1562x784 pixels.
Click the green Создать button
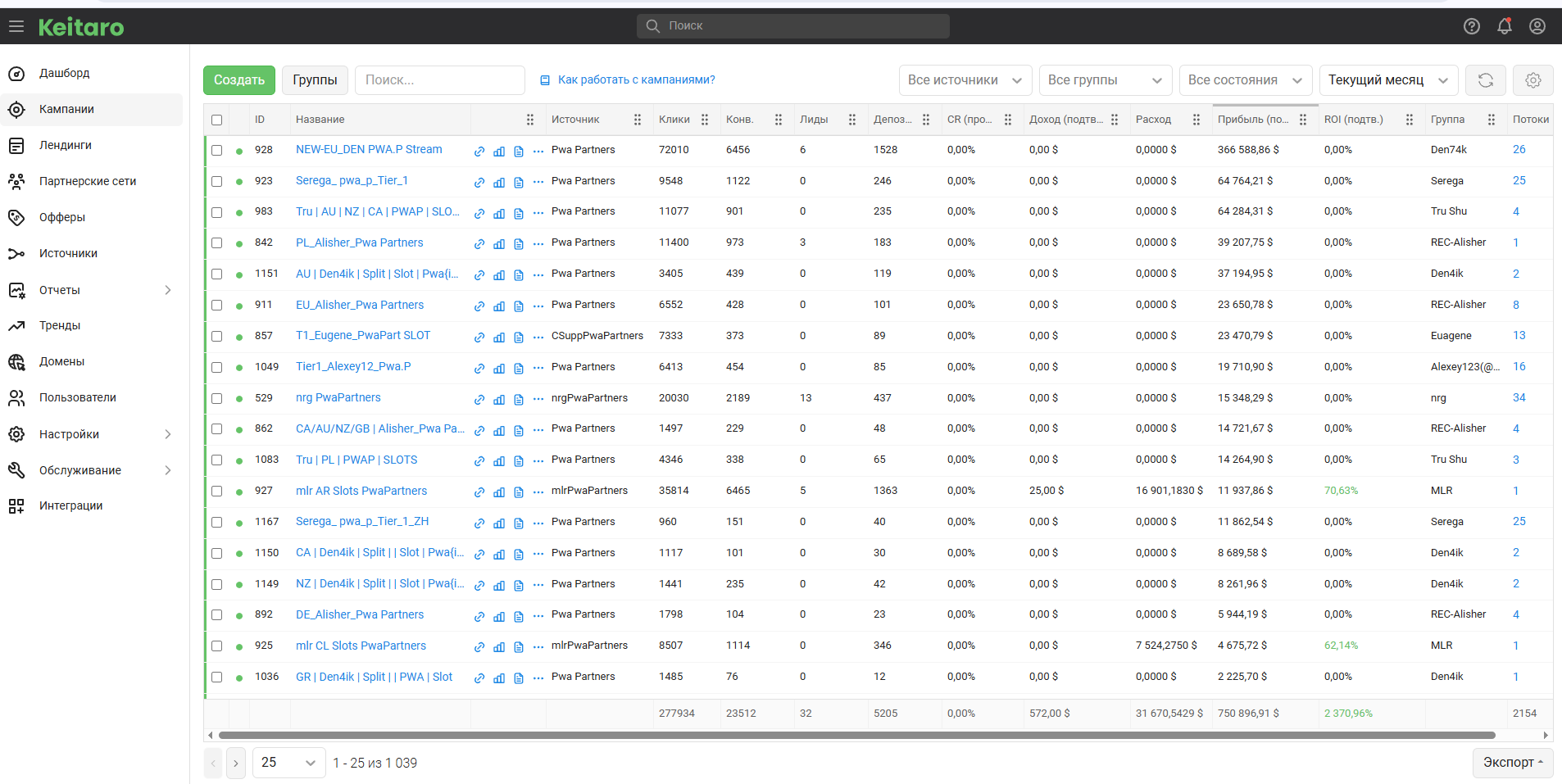(x=239, y=80)
